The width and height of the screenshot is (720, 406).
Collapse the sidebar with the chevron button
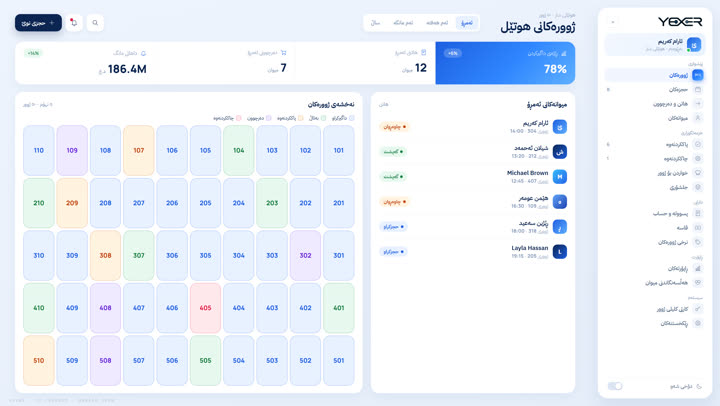pyautogui.click(x=613, y=22)
